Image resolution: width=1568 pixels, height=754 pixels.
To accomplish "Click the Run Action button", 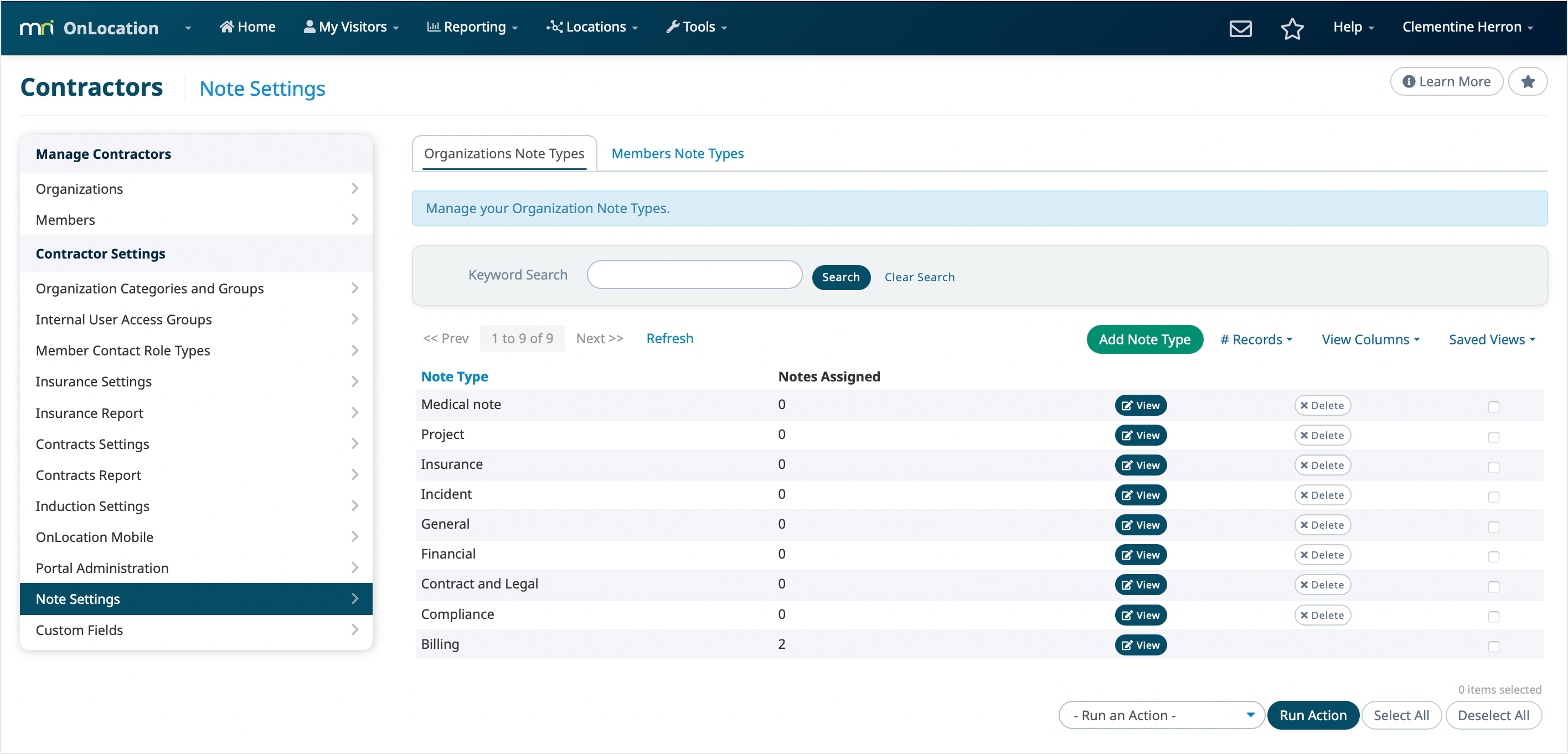I will [x=1312, y=715].
